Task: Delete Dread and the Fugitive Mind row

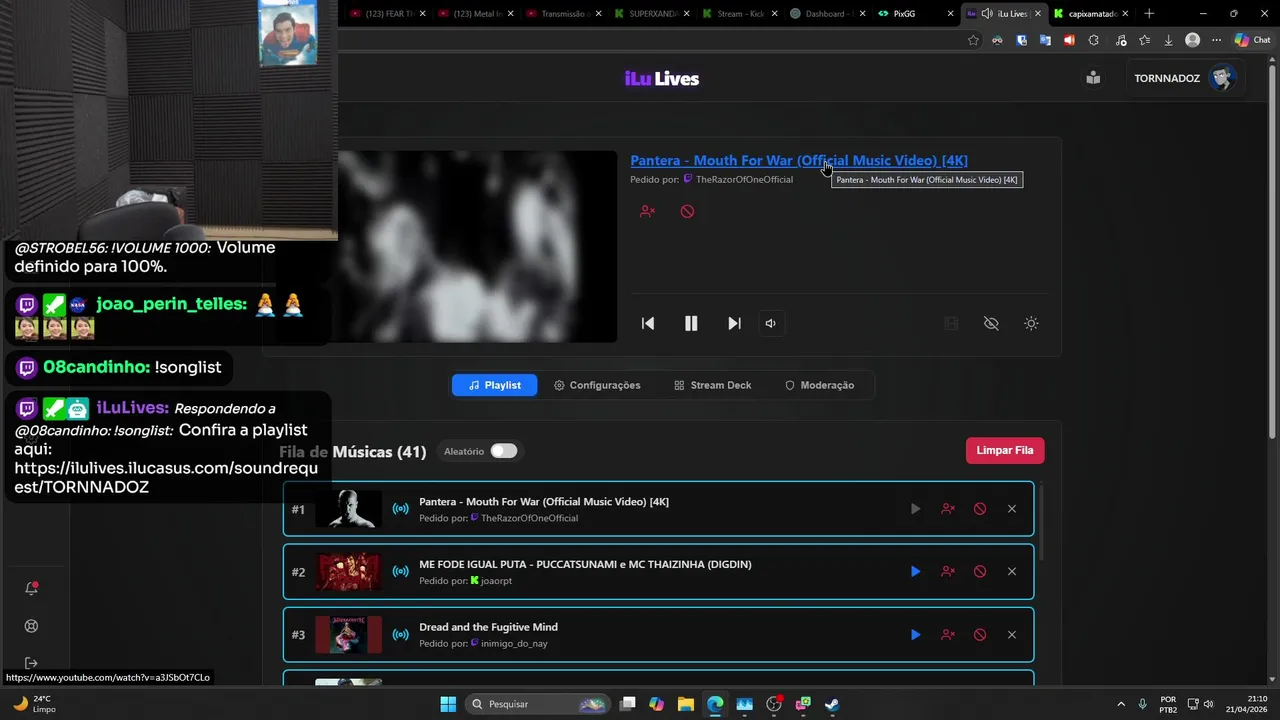Action: pyautogui.click(x=1012, y=635)
